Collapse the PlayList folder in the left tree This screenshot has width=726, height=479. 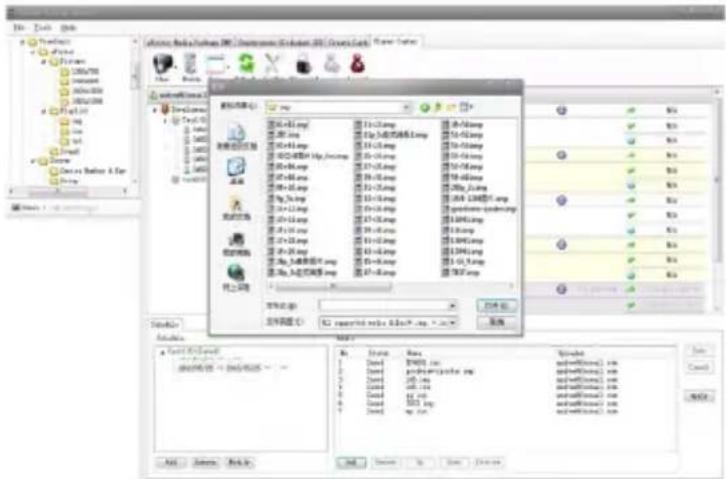click(x=44, y=112)
